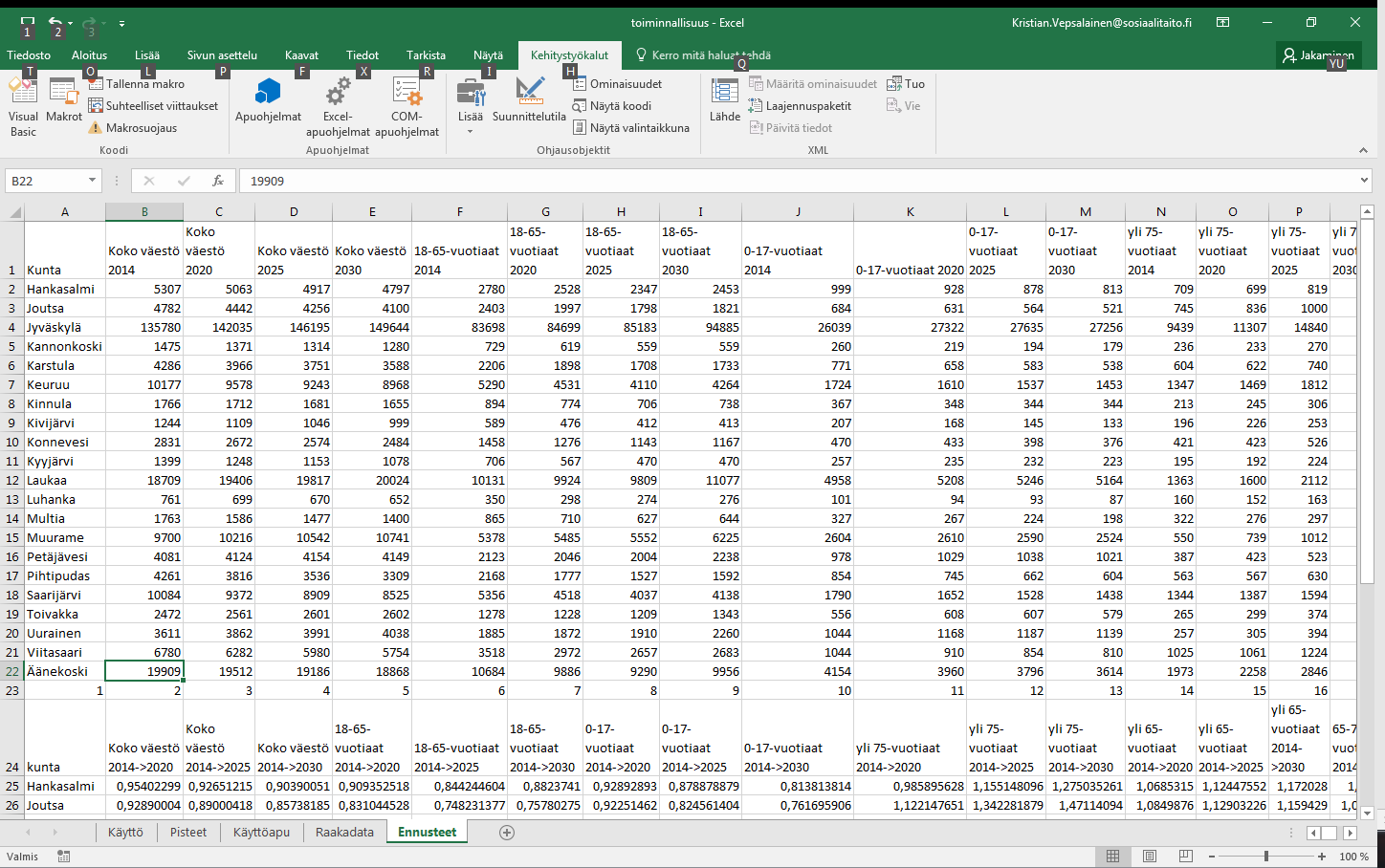1385x868 pixels.
Task: Click the Ennusteet sheet tab
Action: click(x=428, y=832)
